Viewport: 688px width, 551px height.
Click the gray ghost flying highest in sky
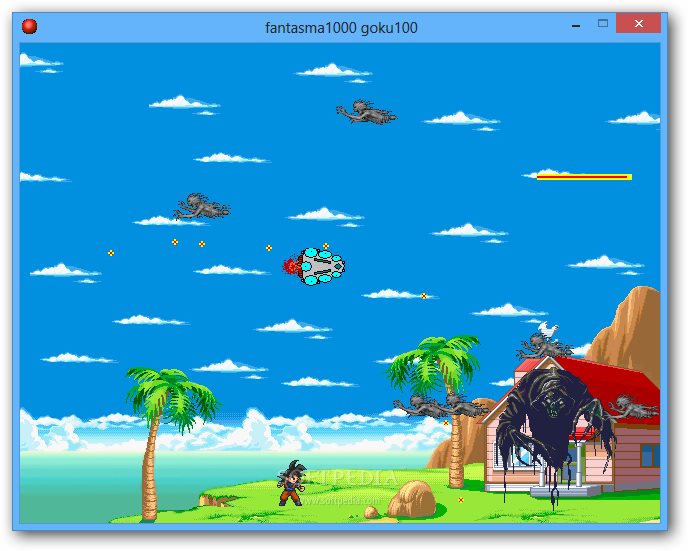pos(366,112)
